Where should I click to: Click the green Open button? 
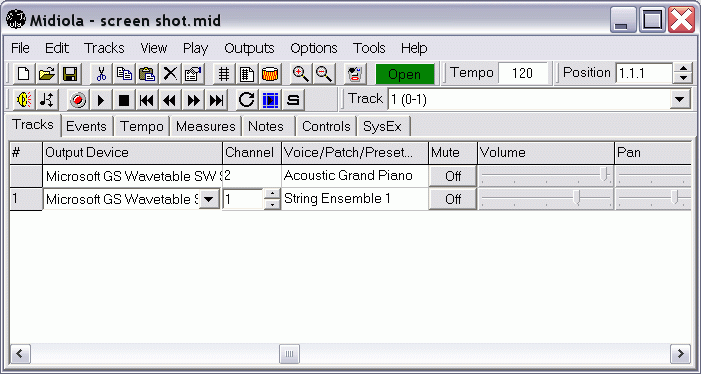pos(405,74)
